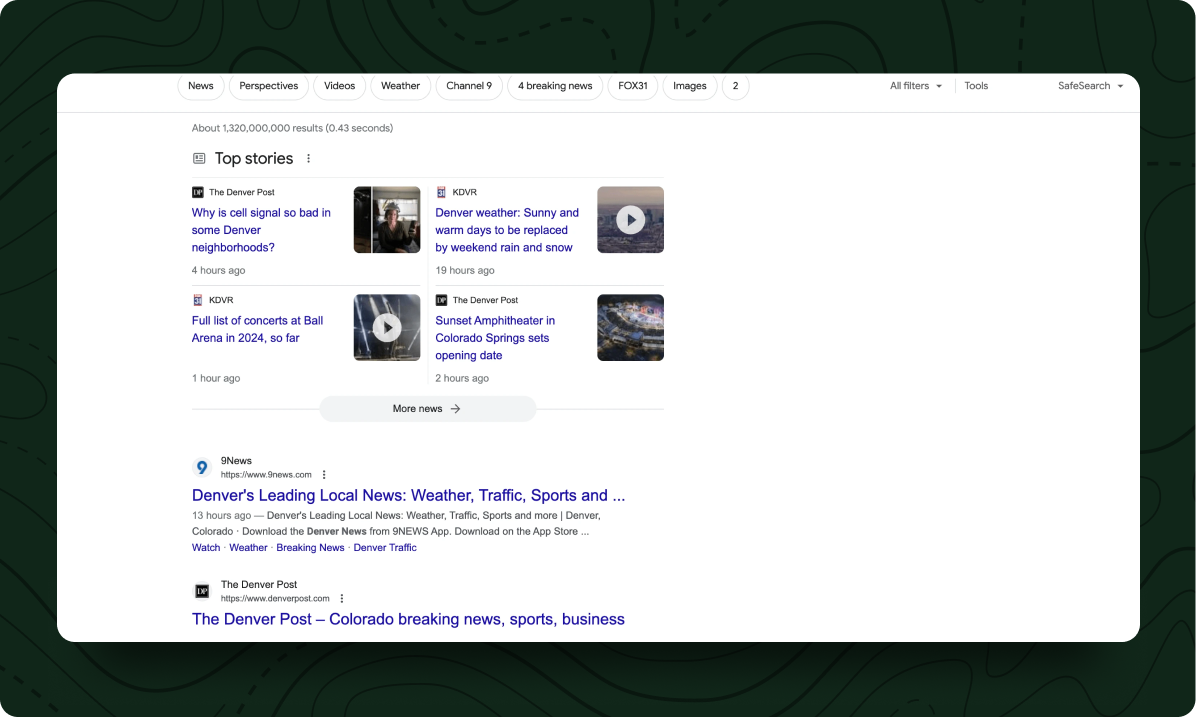Select the News filter chip
The image size is (1196, 717).
201,86
